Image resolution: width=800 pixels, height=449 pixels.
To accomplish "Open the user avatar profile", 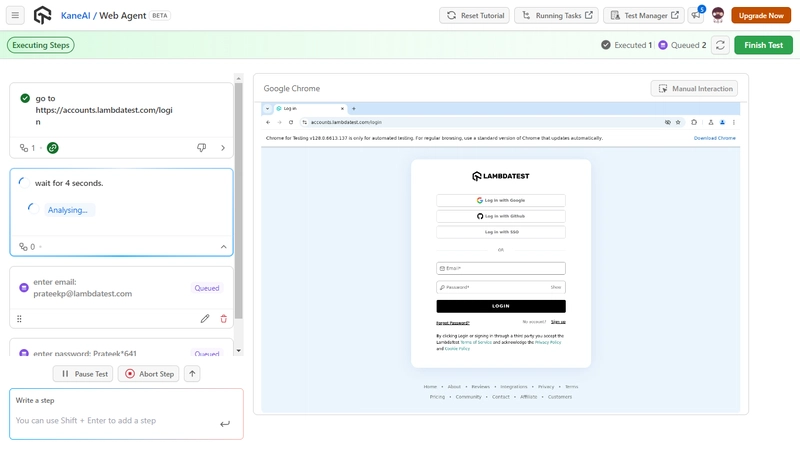I will pyautogui.click(x=718, y=15).
